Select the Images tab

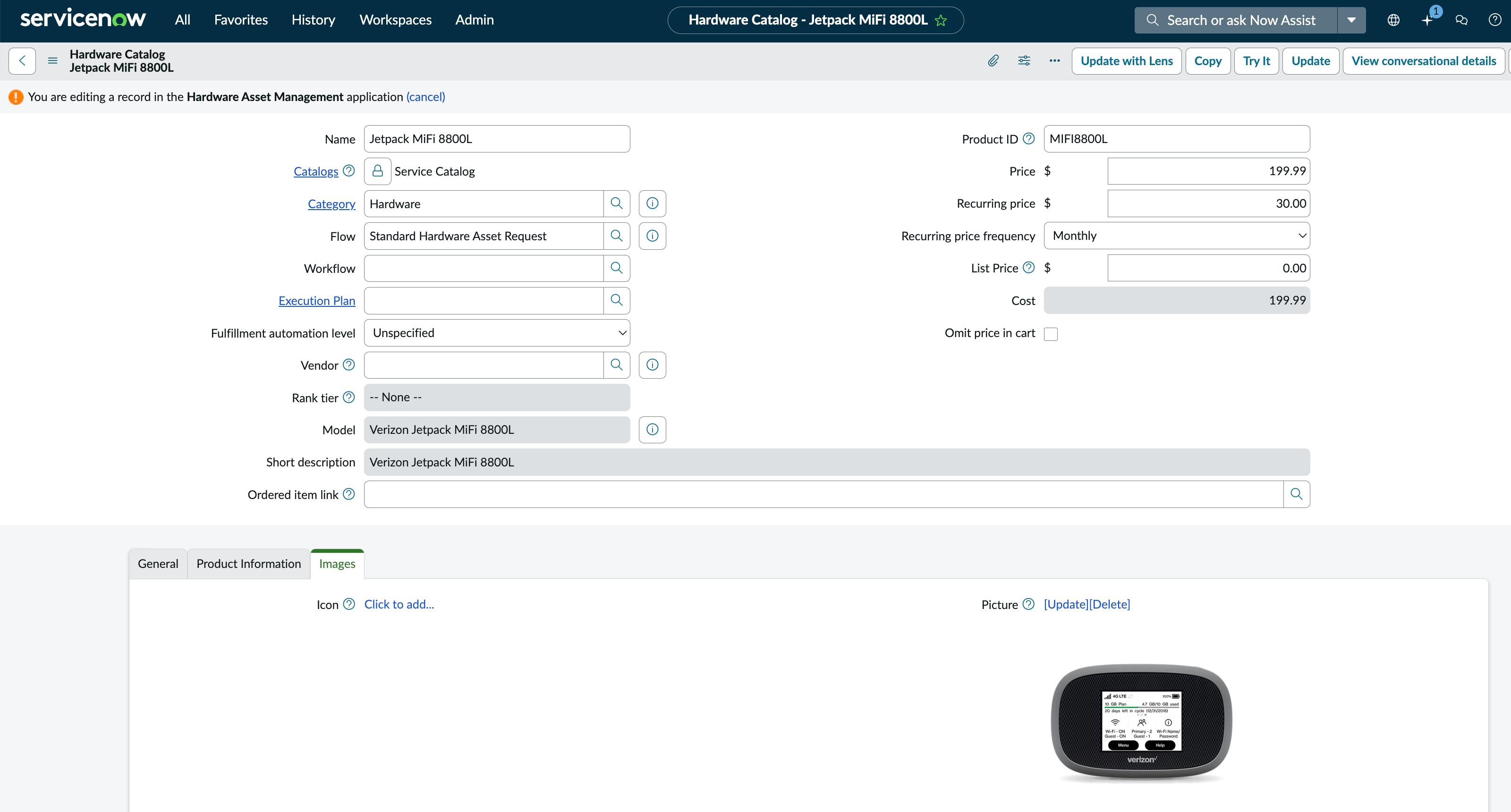337,564
